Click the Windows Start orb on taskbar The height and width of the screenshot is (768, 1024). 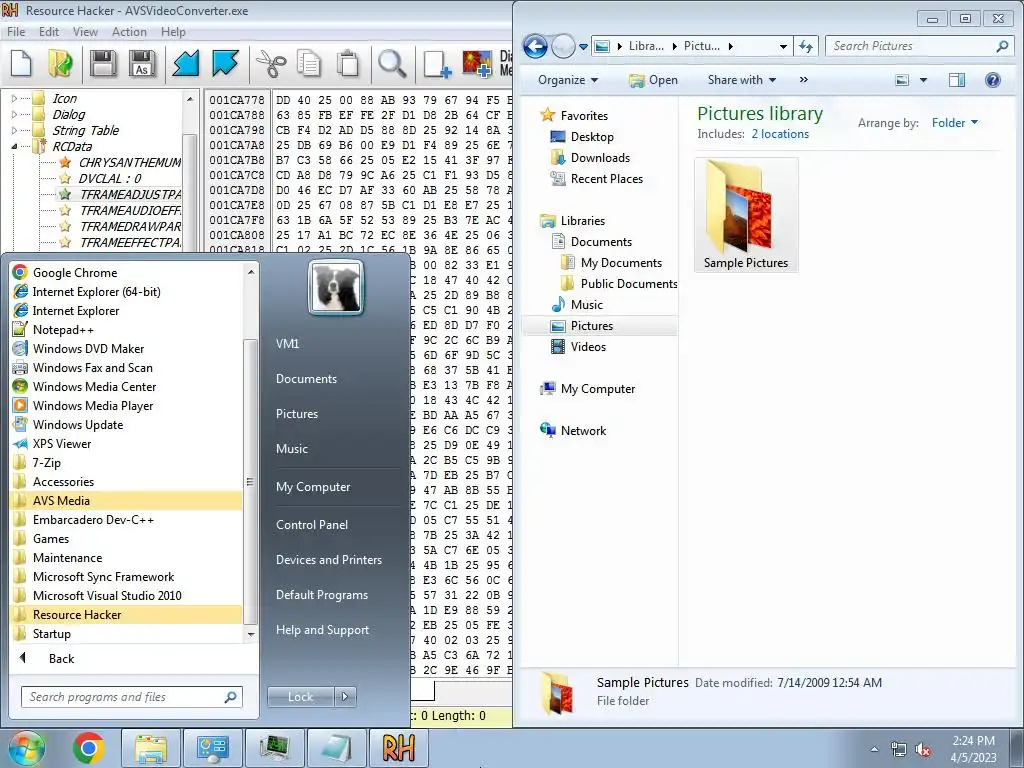pos(27,748)
